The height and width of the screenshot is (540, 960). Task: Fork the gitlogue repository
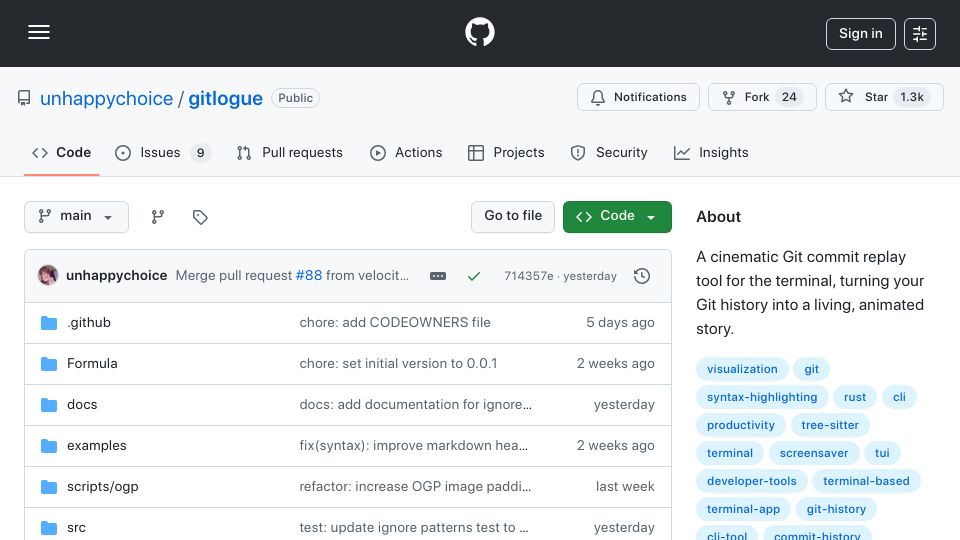click(762, 97)
